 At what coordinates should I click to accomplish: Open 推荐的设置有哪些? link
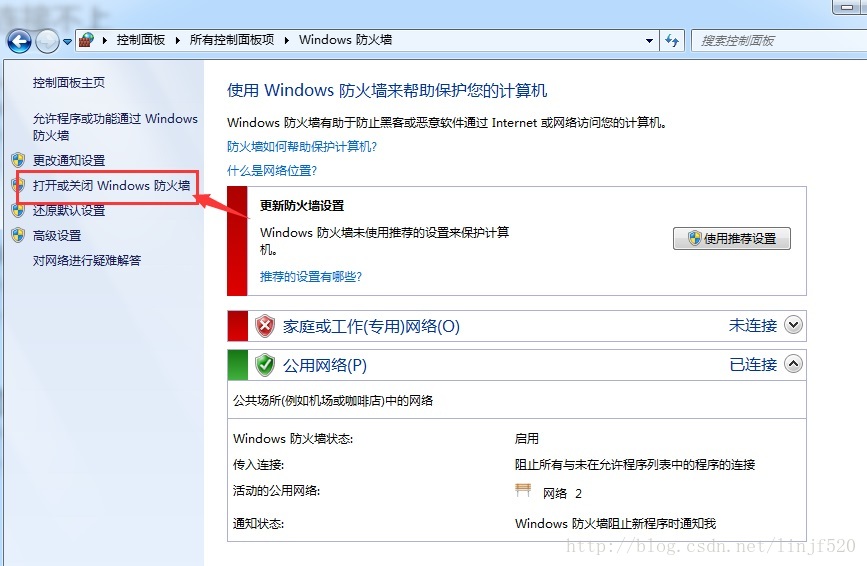pos(311,276)
